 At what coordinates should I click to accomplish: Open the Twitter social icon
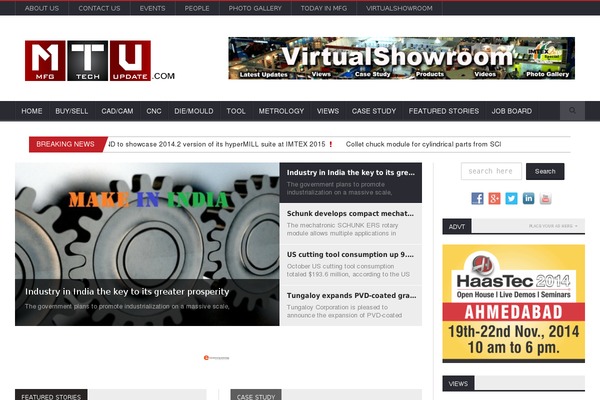coord(512,198)
